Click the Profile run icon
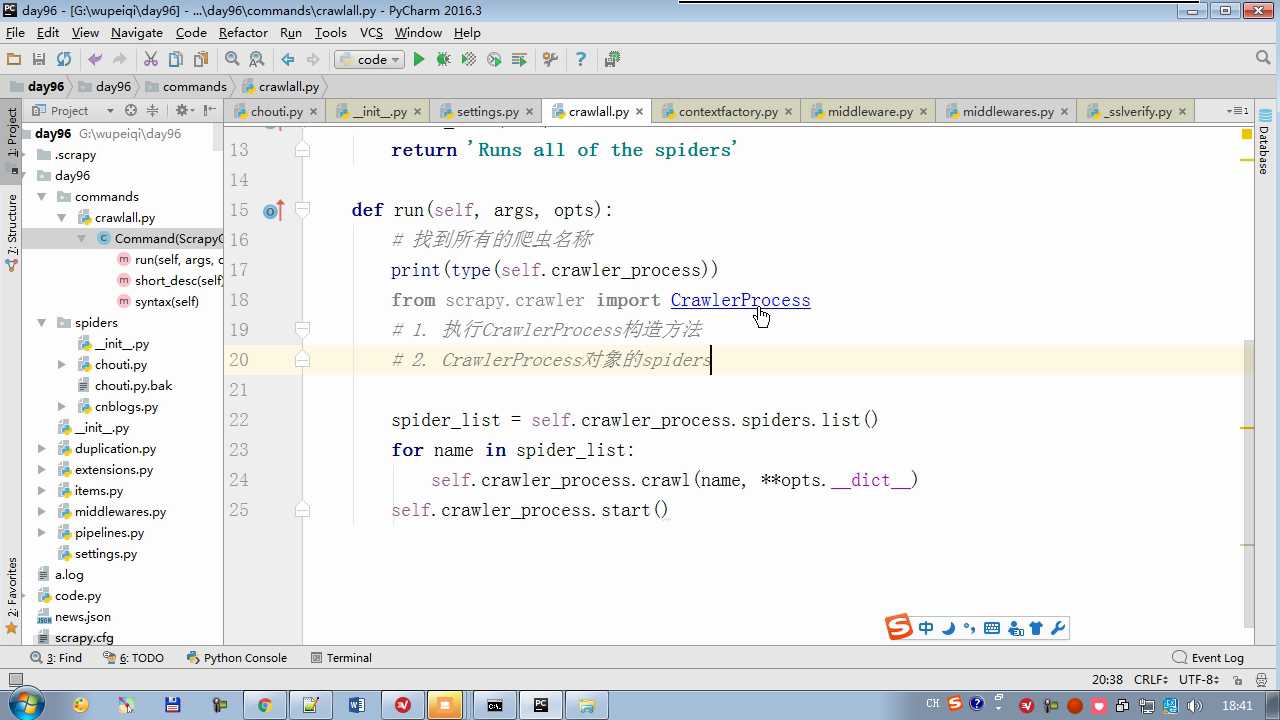This screenshot has height=720, width=1280. click(x=494, y=59)
